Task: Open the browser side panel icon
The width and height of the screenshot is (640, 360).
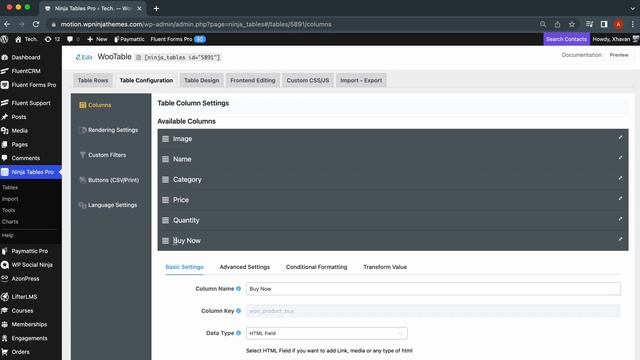Action: (x=604, y=24)
